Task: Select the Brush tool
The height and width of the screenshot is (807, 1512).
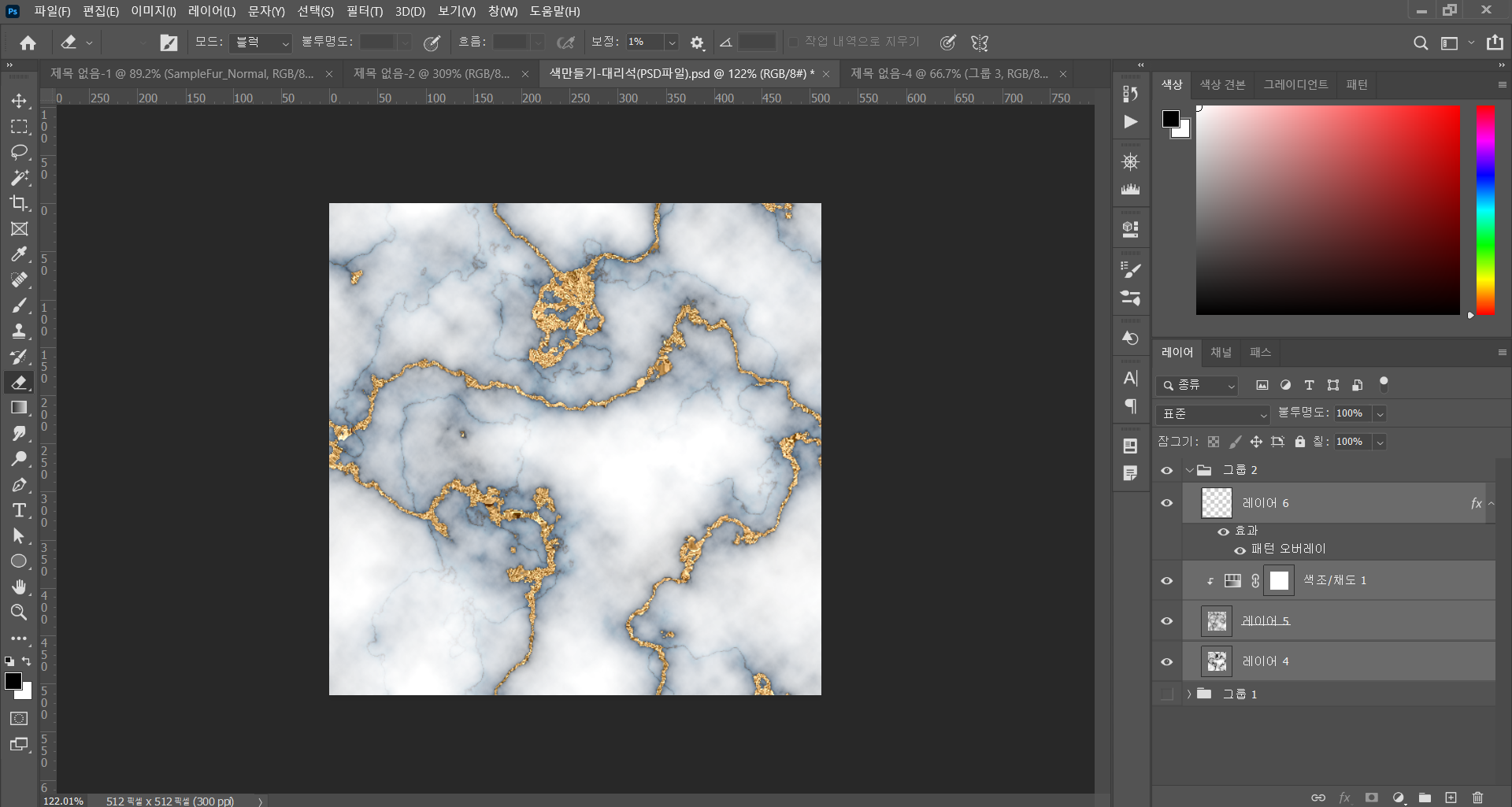Action: 20,305
